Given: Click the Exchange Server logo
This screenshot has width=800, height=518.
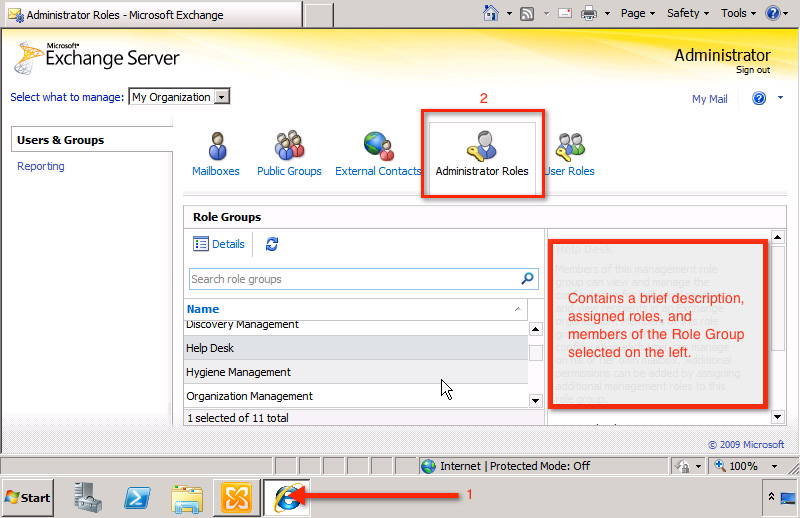Looking at the screenshot, I should click(x=96, y=57).
